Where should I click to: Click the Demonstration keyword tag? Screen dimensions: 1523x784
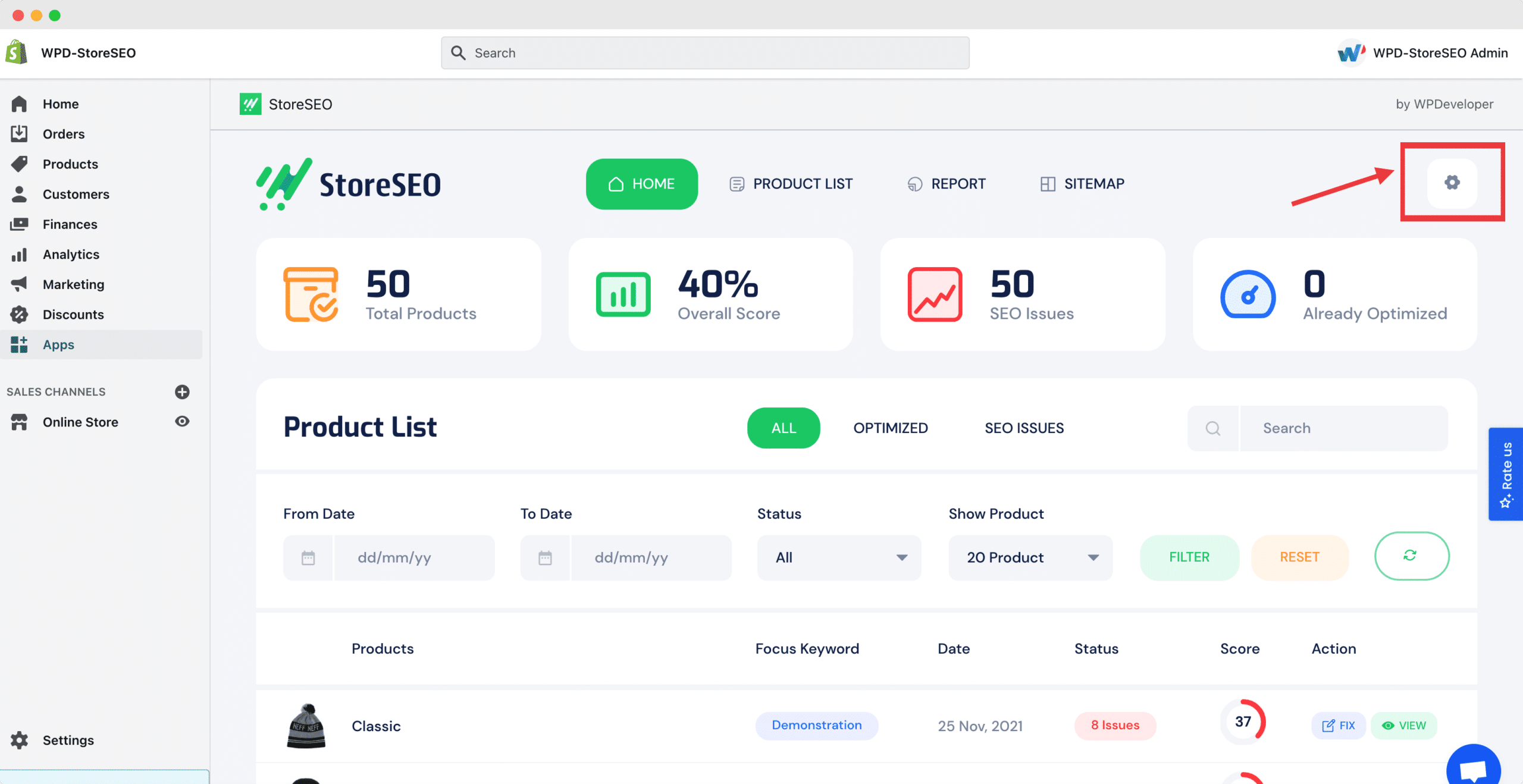coord(817,726)
